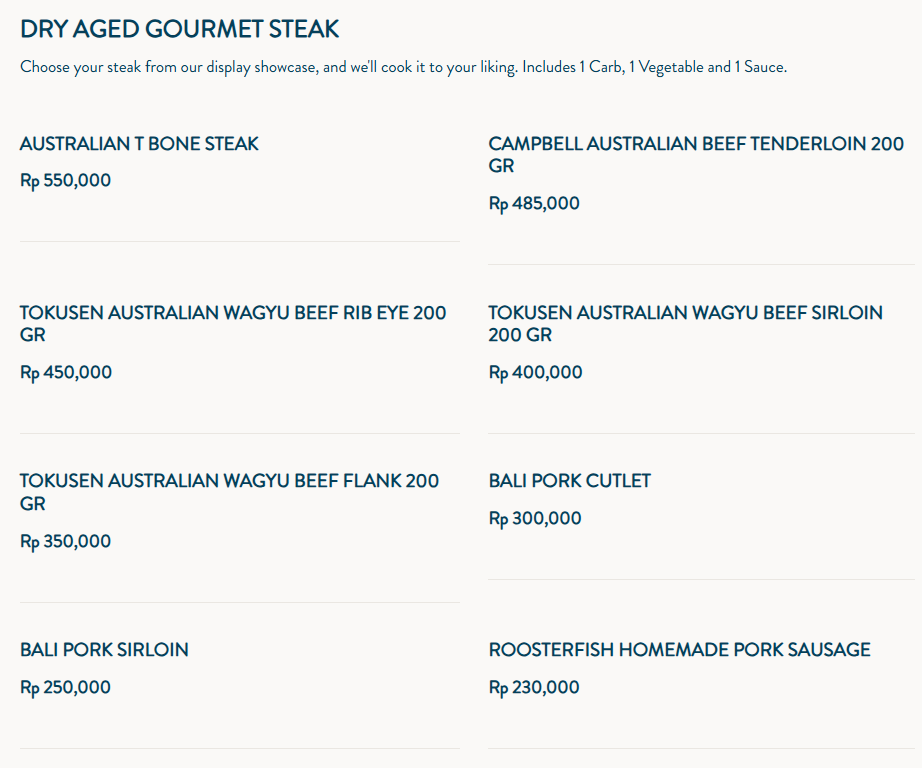Click the Rp 450,000 price
The height and width of the screenshot is (768, 922).
coord(66,372)
